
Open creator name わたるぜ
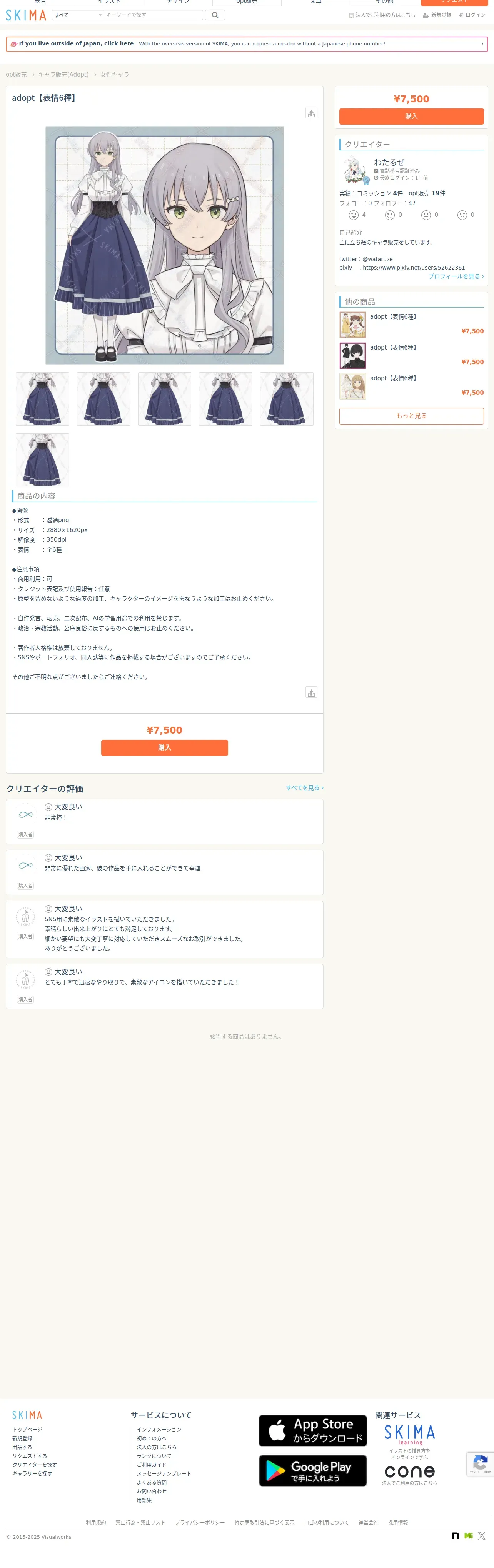tap(389, 162)
